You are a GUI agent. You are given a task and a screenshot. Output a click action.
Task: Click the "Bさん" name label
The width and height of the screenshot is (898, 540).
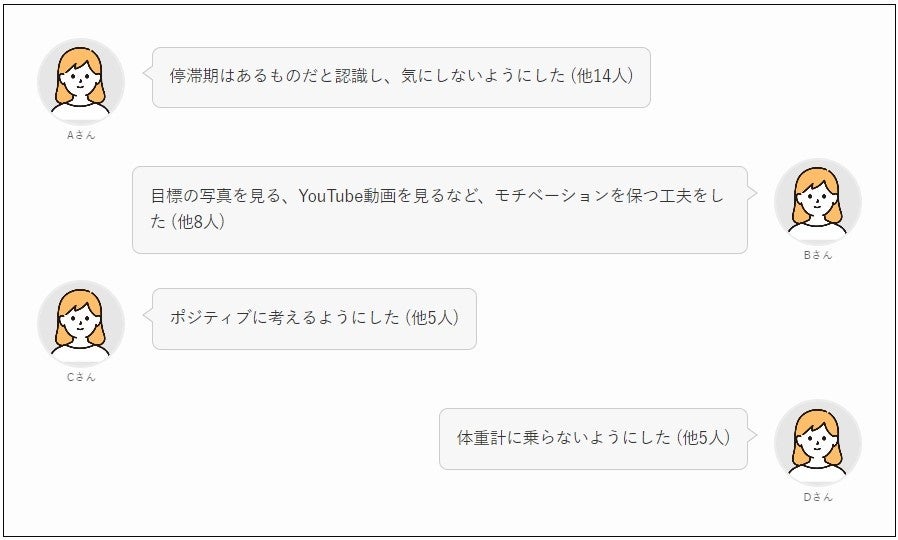(x=818, y=255)
